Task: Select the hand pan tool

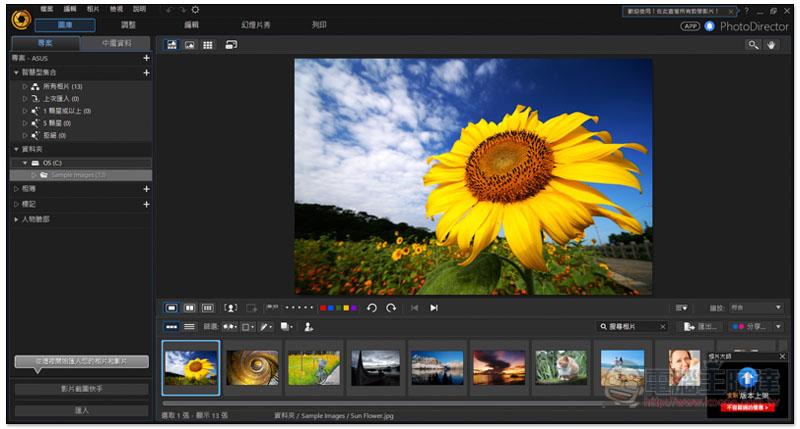Action: point(771,45)
